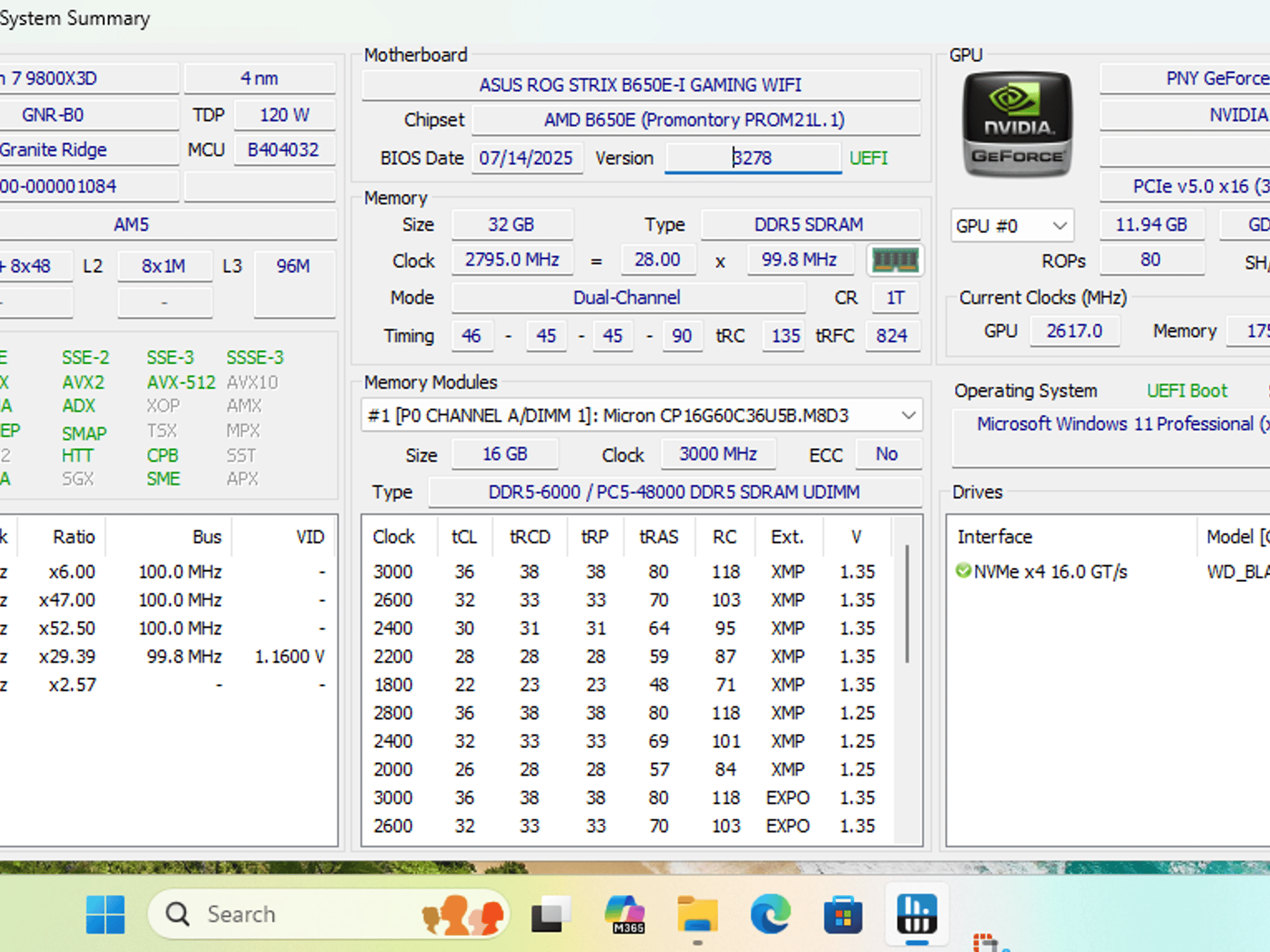Open Microsoft Store from taskbar

pyautogui.click(x=843, y=914)
